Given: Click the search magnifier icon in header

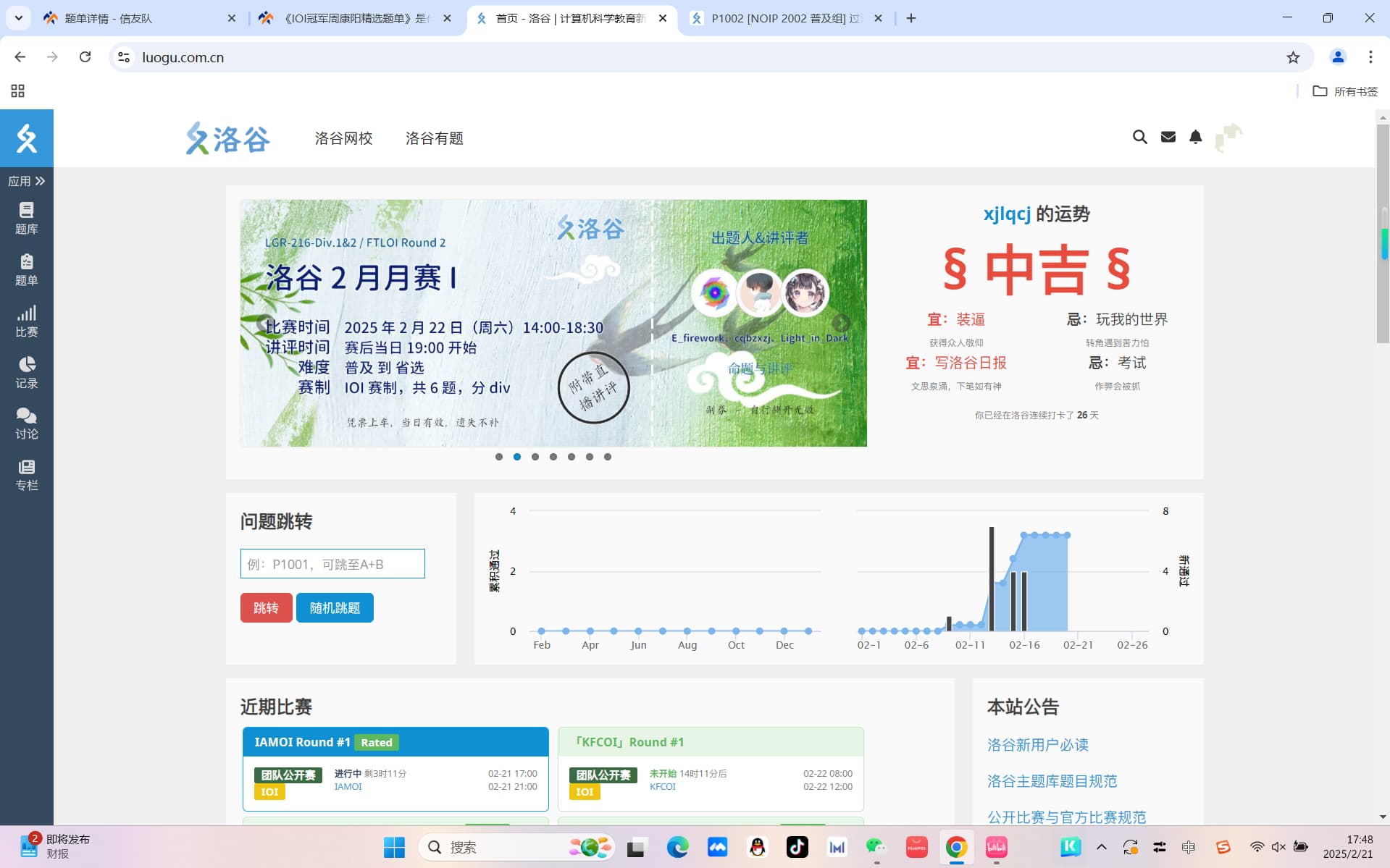Looking at the screenshot, I should [1139, 137].
